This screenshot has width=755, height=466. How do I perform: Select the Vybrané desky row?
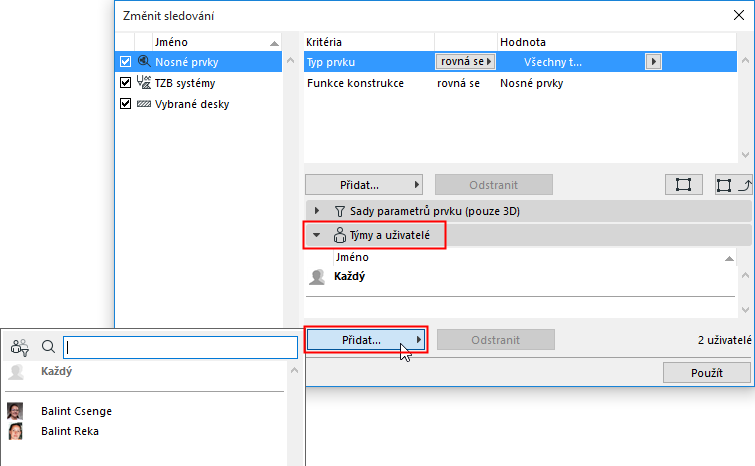(x=198, y=104)
